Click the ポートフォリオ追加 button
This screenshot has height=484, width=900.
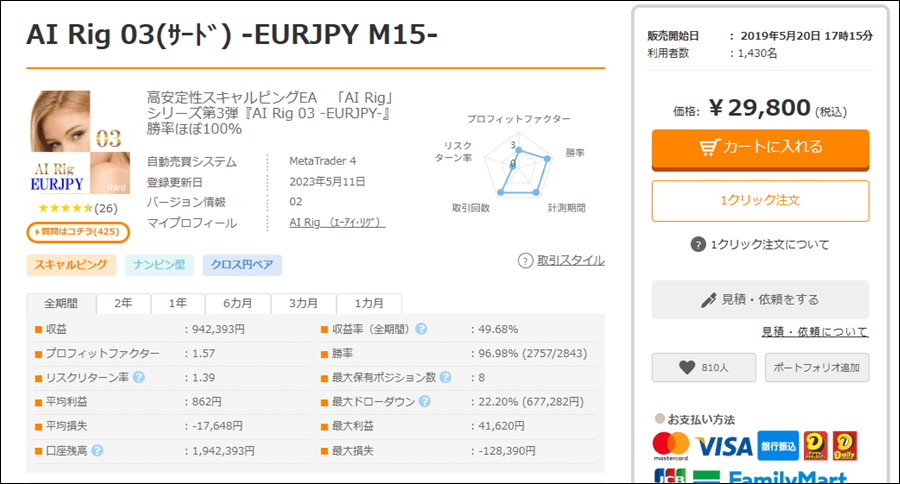coord(817,367)
